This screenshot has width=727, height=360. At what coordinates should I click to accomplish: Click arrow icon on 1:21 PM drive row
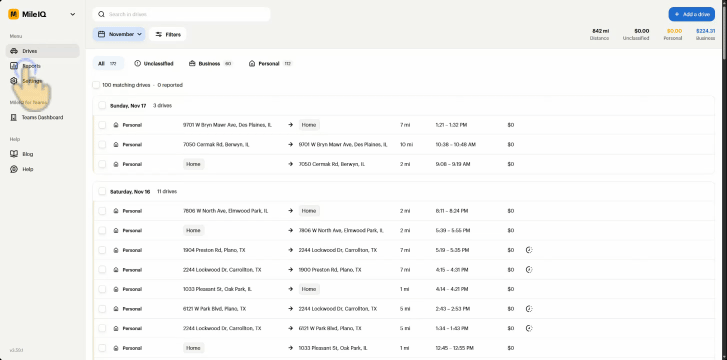[290, 125]
